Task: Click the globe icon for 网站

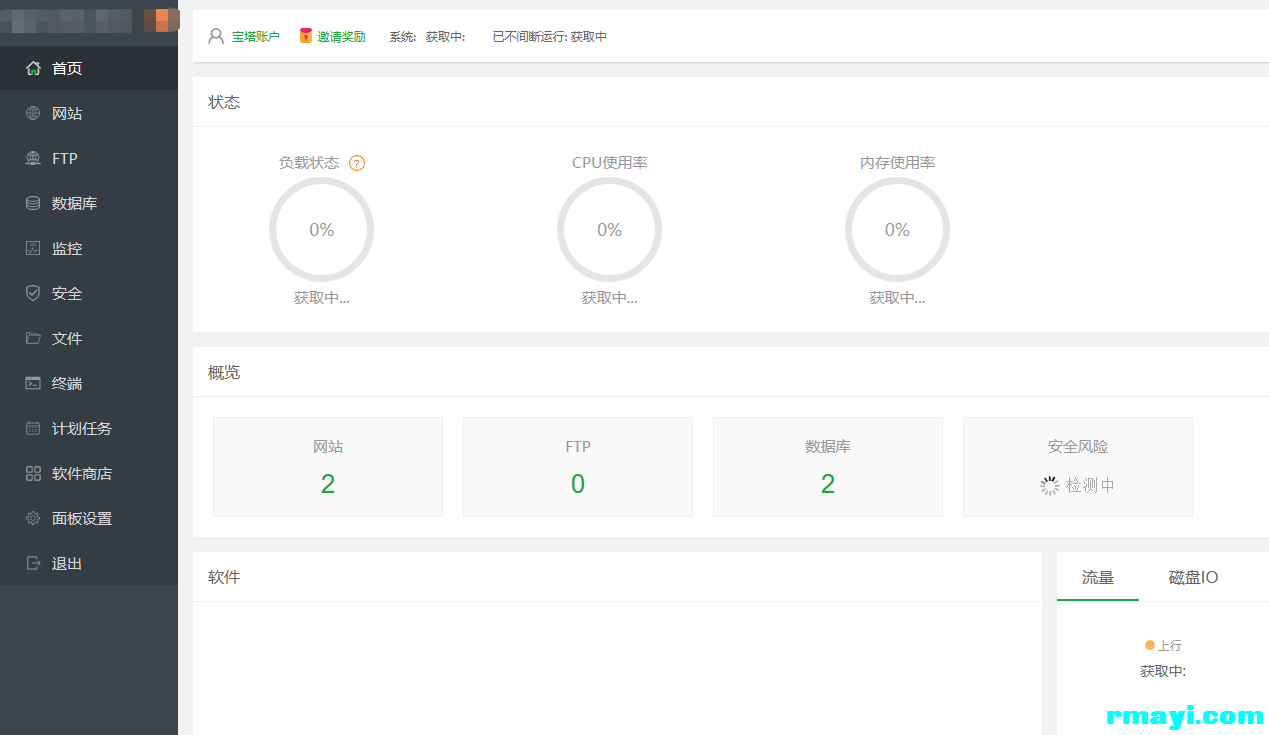Action: [x=33, y=114]
